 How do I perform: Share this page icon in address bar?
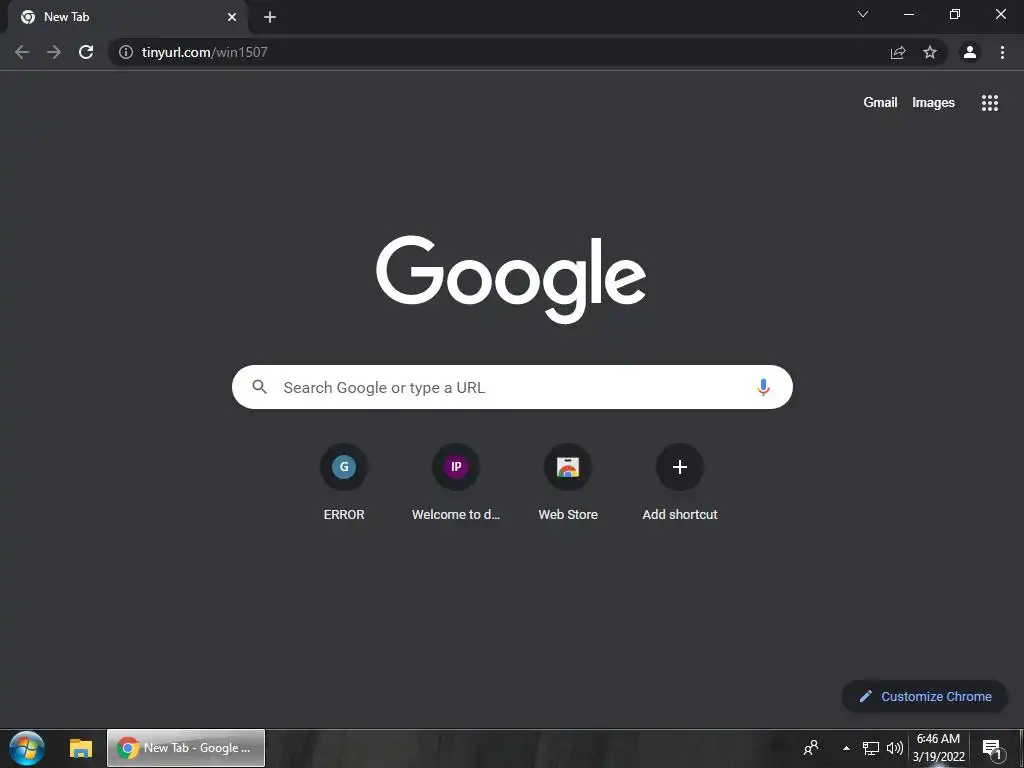(x=898, y=52)
